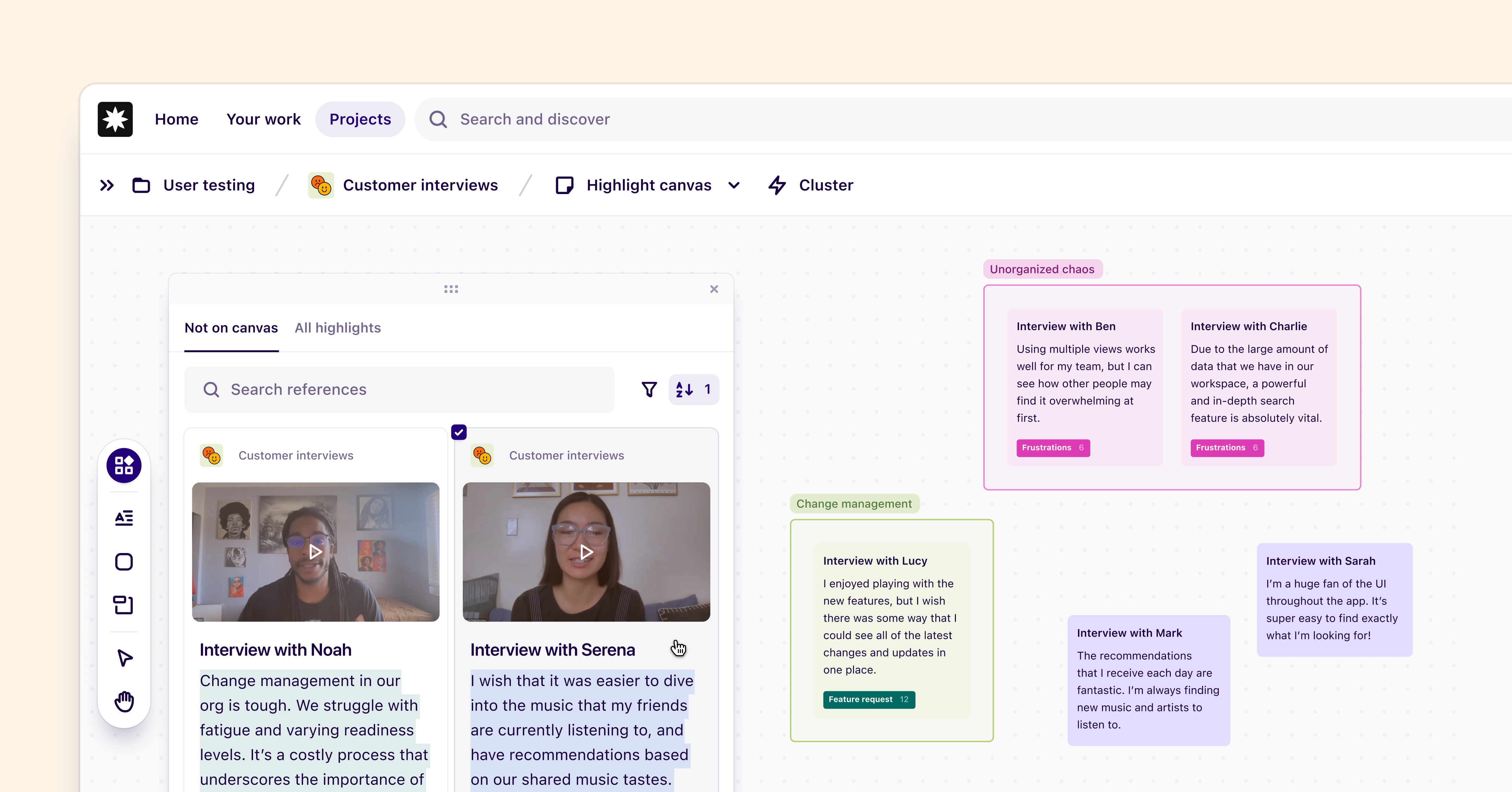Select the cursor selection tool in left toolbar
1512x792 pixels.
tap(123, 658)
